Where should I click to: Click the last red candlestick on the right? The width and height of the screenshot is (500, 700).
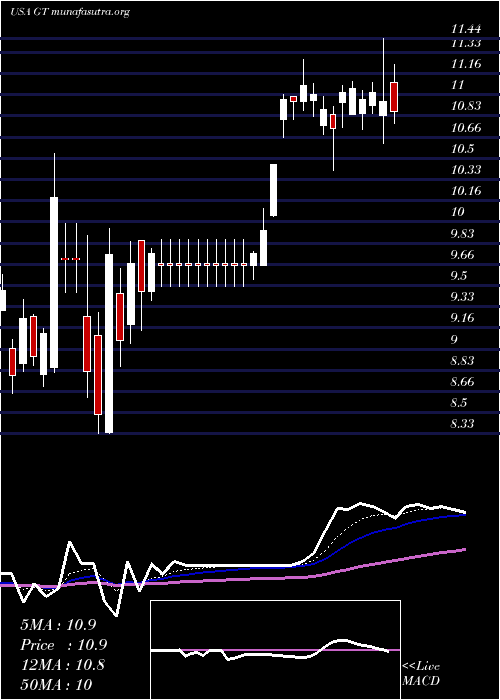point(394,97)
